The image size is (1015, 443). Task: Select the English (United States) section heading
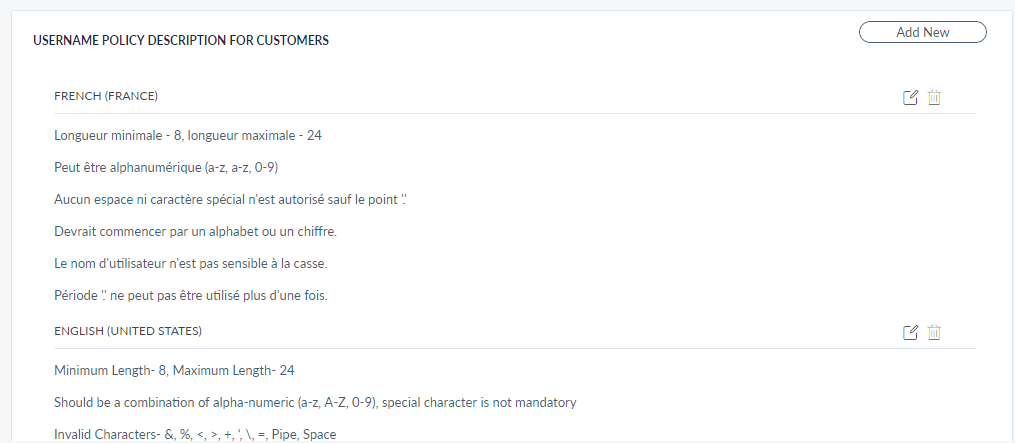tap(128, 330)
